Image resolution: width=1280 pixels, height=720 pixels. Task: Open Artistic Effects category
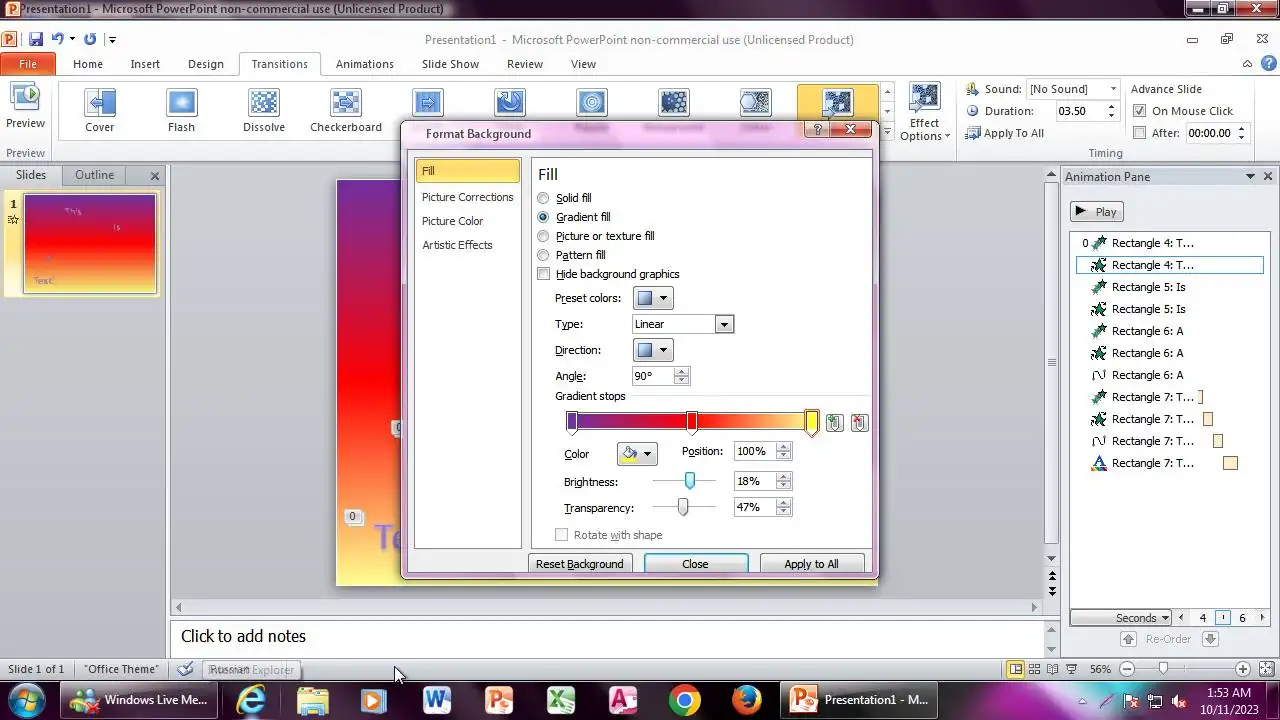[x=457, y=245]
